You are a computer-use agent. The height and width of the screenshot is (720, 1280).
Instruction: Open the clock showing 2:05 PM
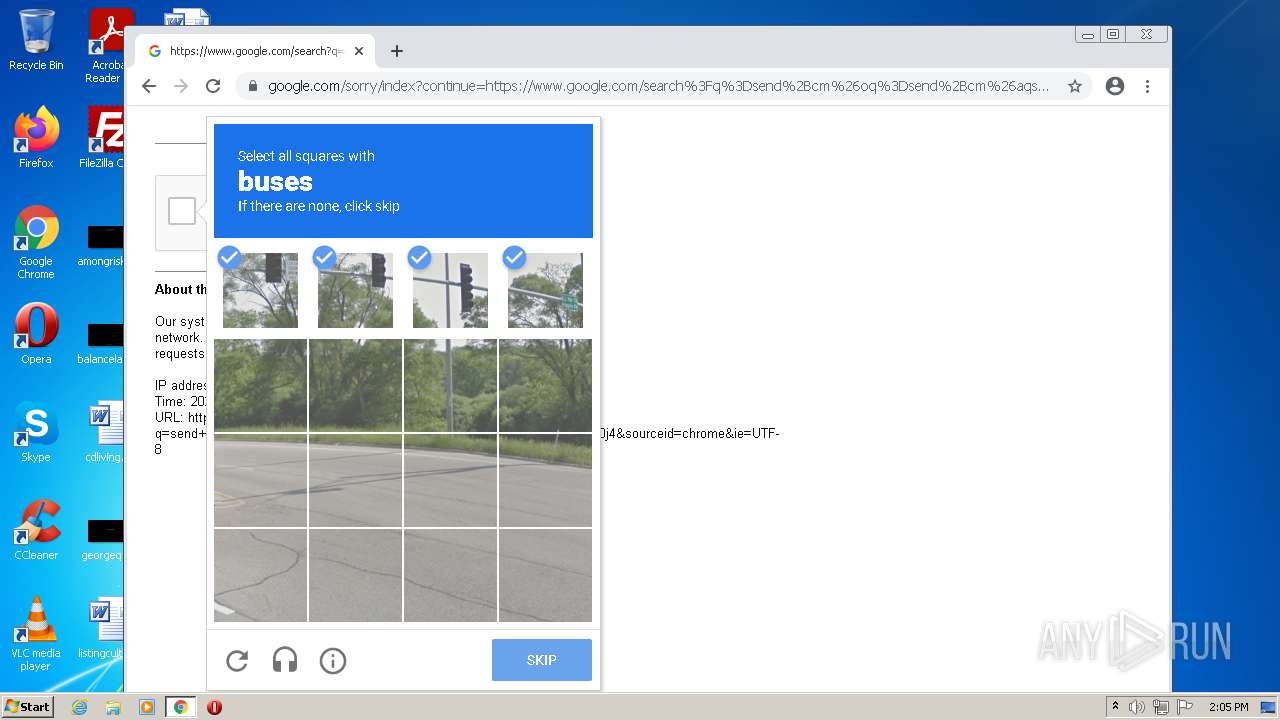coord(1228,707)
